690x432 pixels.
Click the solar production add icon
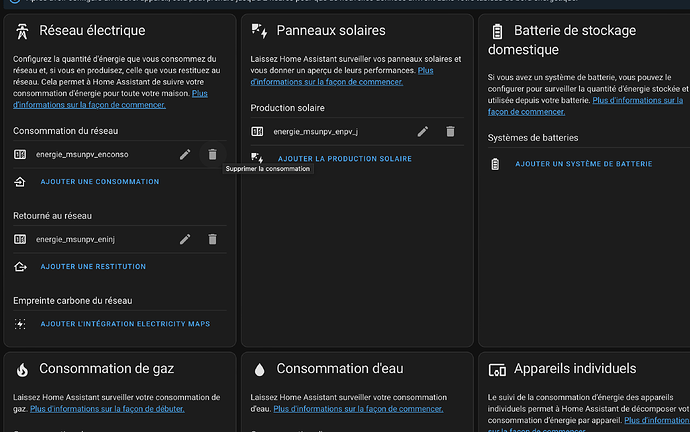click(x=257, y=158)
